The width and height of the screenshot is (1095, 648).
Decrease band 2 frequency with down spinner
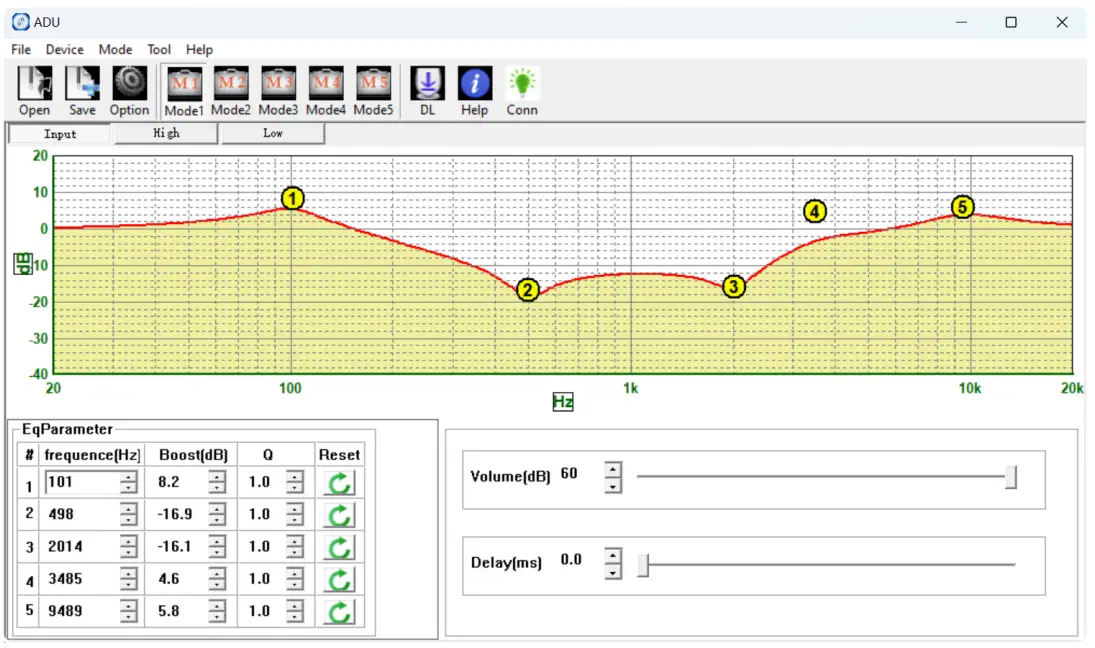pyautogui.click(x=128, y=520)
